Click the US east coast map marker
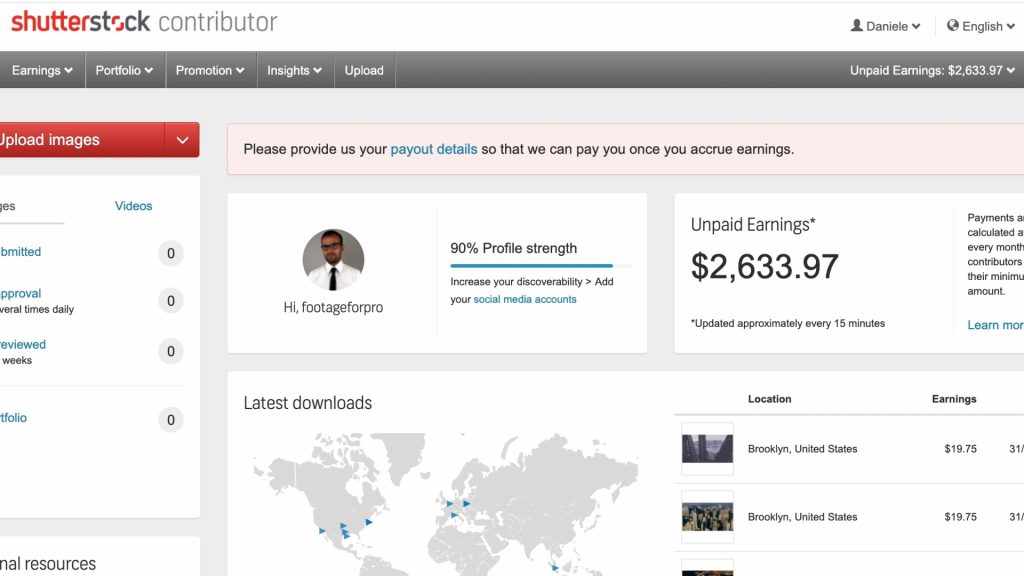This screenshot has width=1024, height=576. tap(369, 522)
